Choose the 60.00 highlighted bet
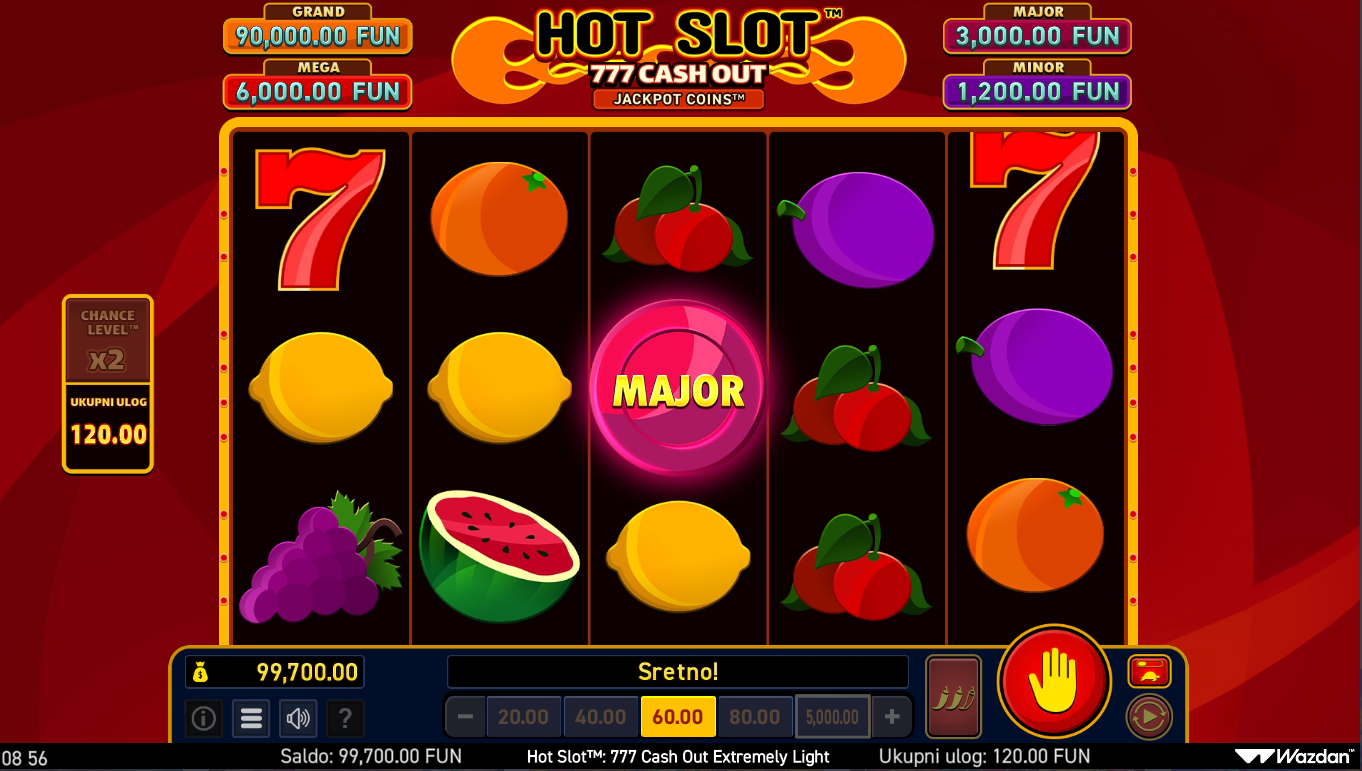Image resolution: width=1362 pixels, height=771 pixels. pos(678,717)
